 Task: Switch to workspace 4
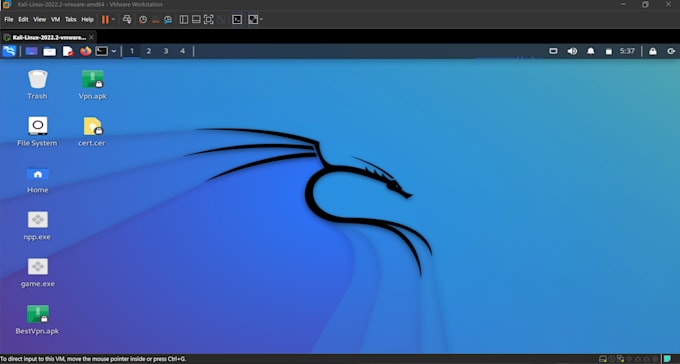182,51
